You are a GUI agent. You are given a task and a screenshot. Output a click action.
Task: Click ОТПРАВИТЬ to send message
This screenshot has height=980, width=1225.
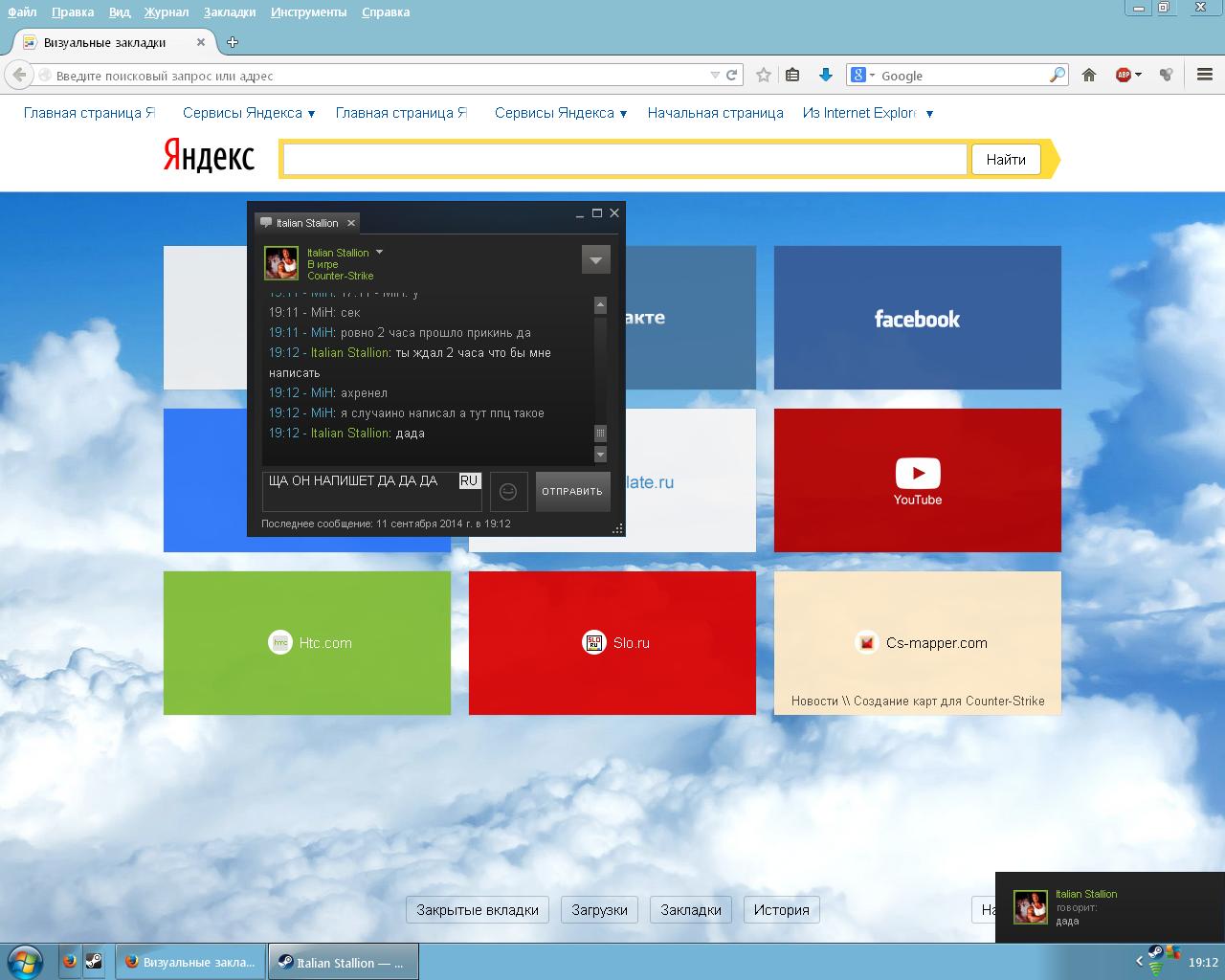572,491
